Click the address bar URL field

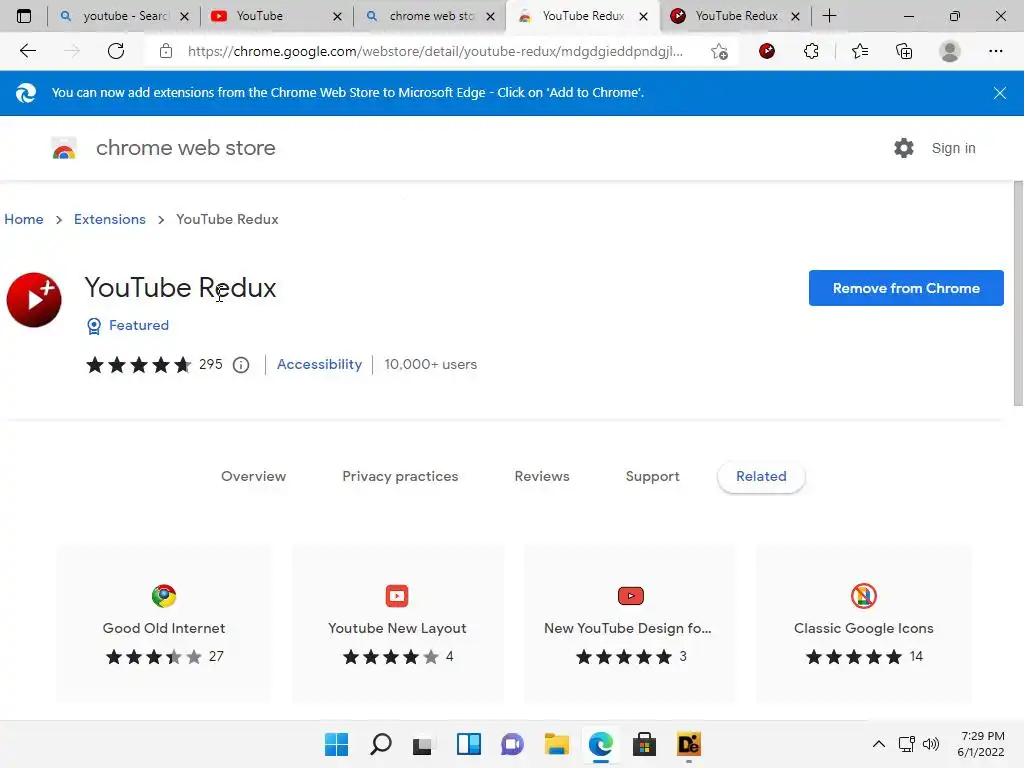435,51
